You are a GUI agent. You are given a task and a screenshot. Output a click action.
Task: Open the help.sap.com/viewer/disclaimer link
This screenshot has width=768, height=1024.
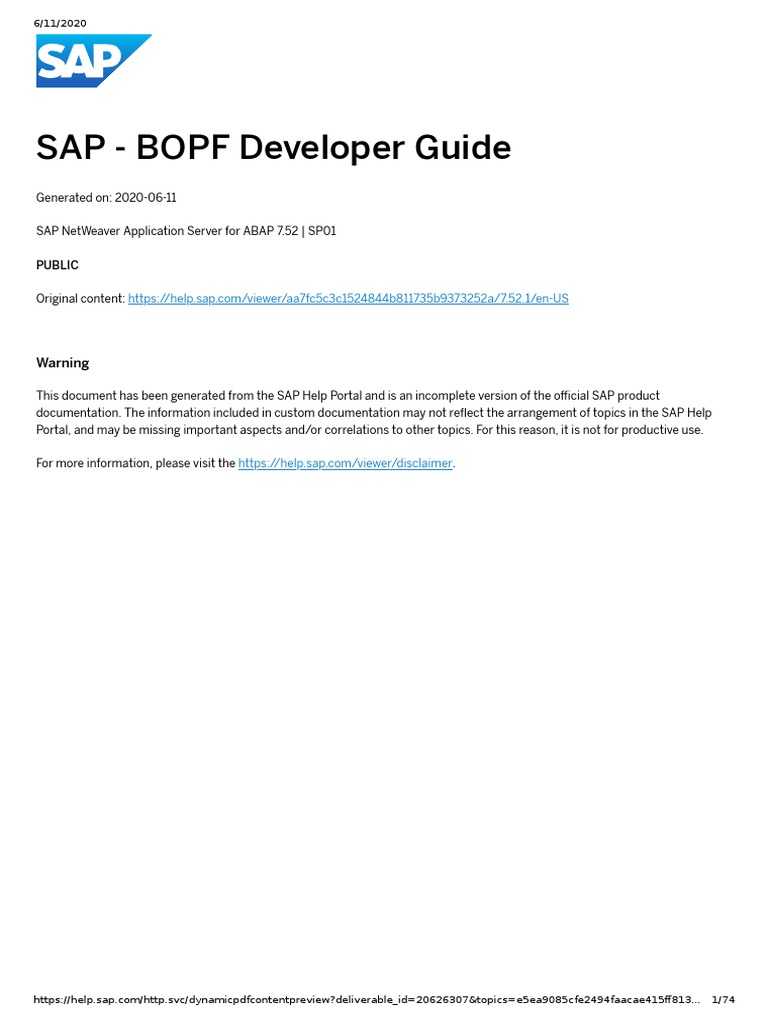[345, 464]
